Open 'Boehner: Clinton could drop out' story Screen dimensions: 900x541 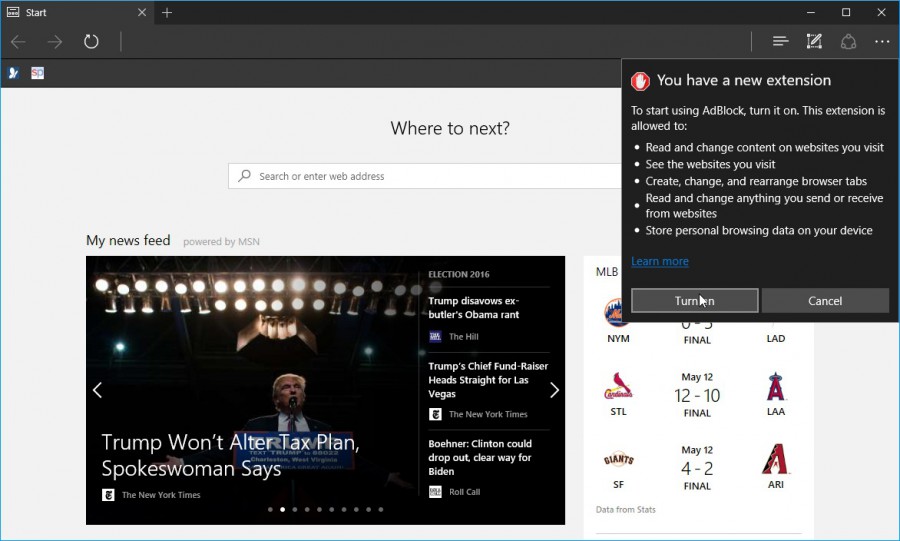[480, 457]
